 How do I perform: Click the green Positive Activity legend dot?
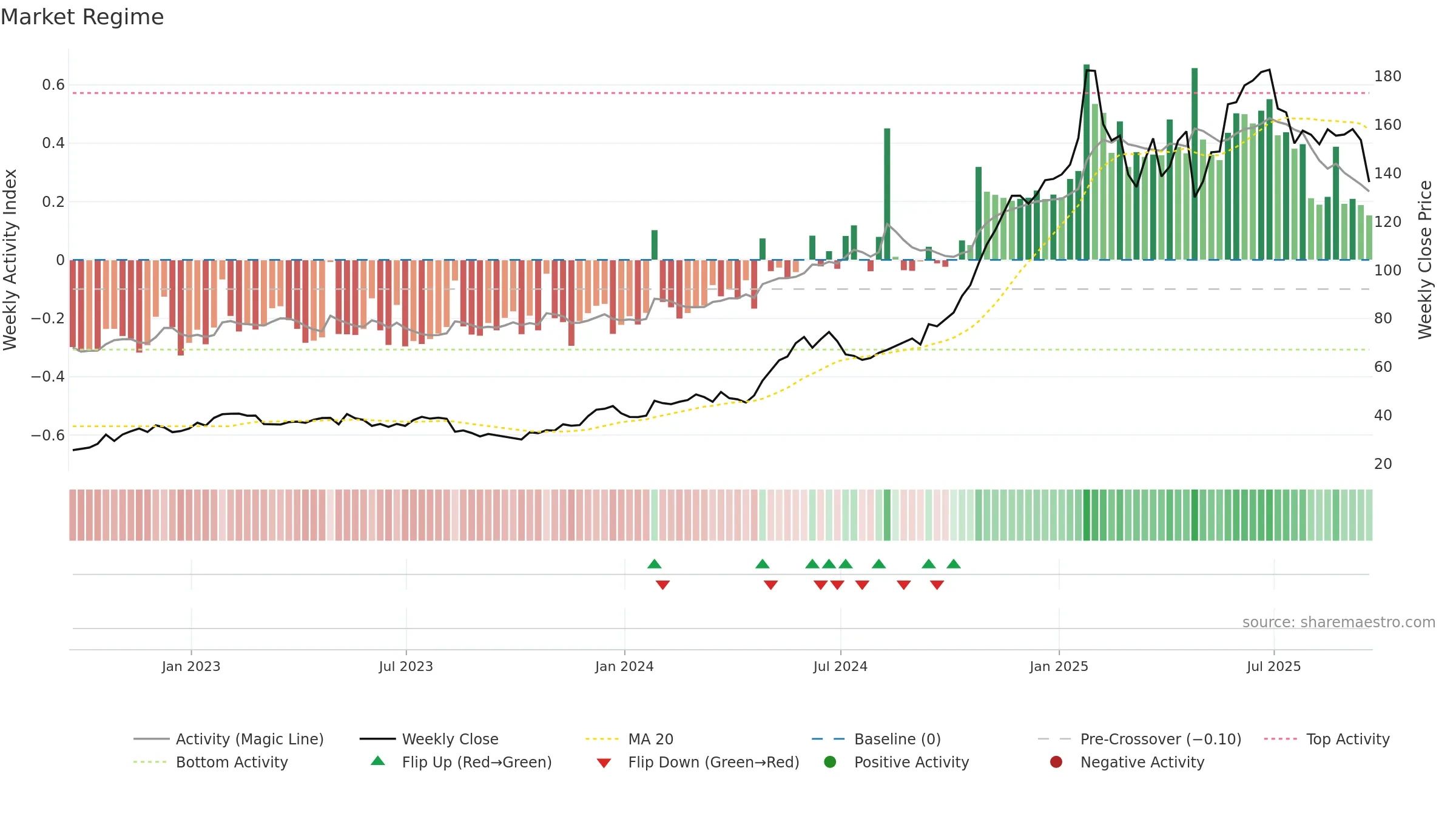(x=830, y=762)
